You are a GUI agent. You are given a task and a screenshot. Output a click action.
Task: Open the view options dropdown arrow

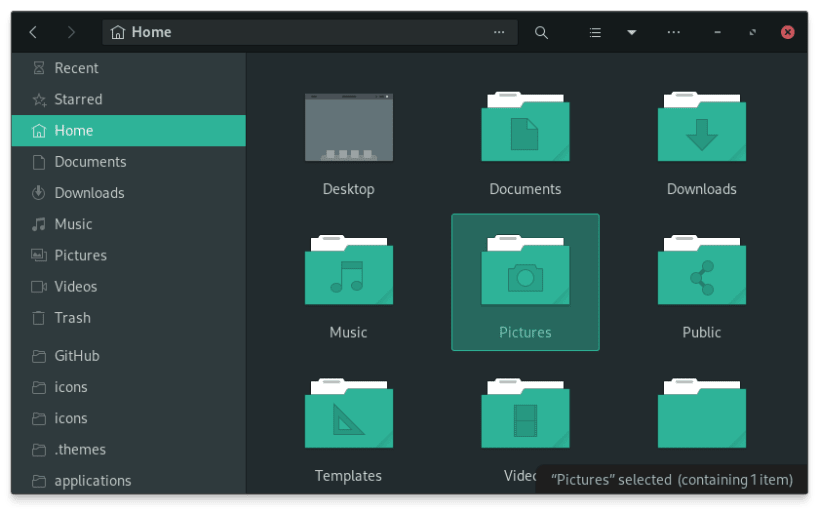point(631,32)
